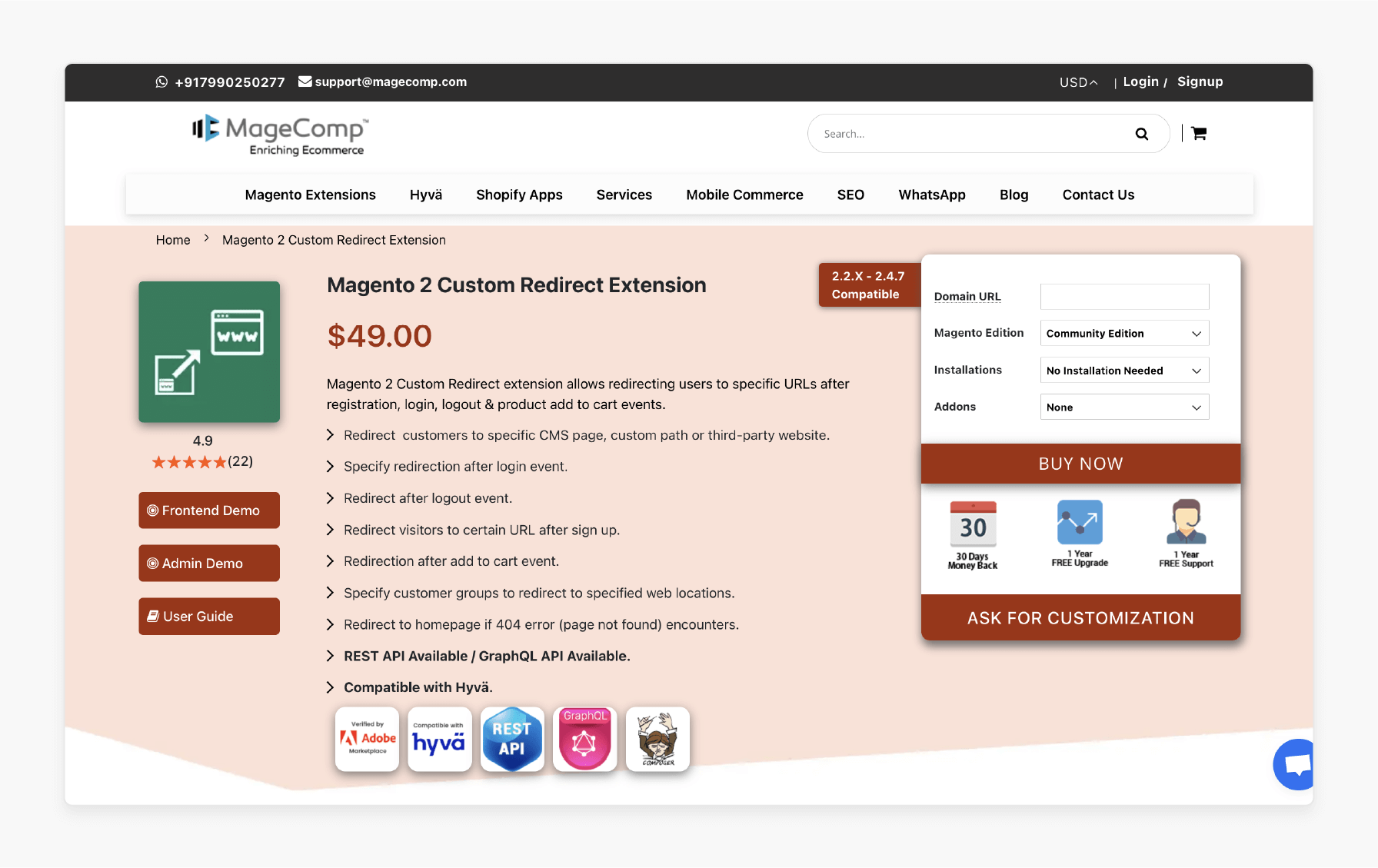Click the 4.9 rating value

coord(202,441)
